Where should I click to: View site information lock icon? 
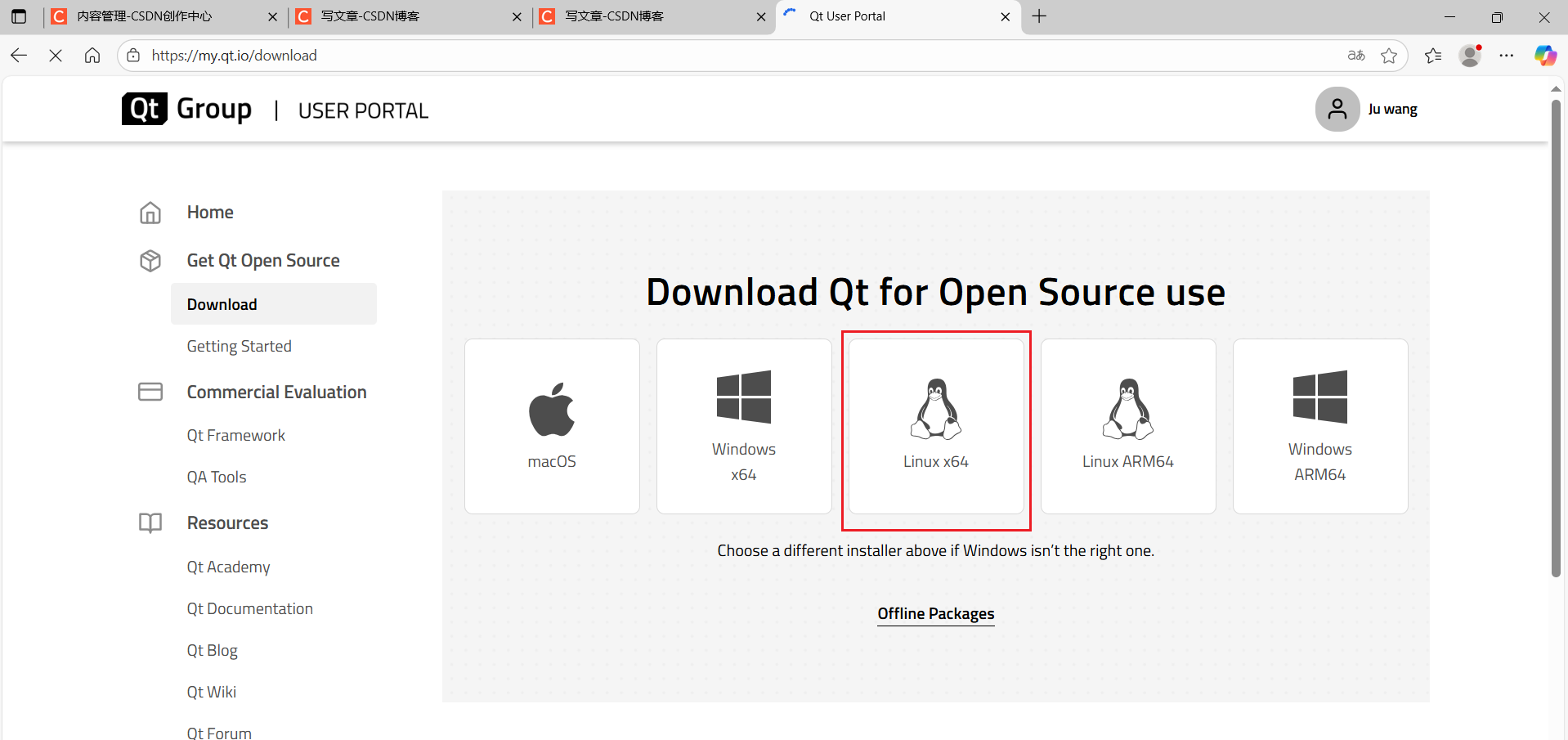[x=134, y=56]
